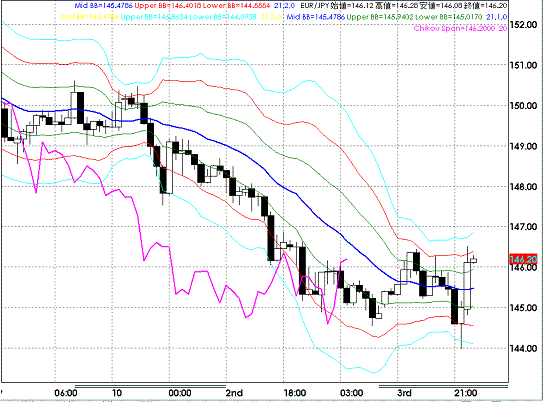Viewport: 543px width, 402px height.
Task: Click the green 'Upper BB=145.9402' legend text
Action: 380,17
